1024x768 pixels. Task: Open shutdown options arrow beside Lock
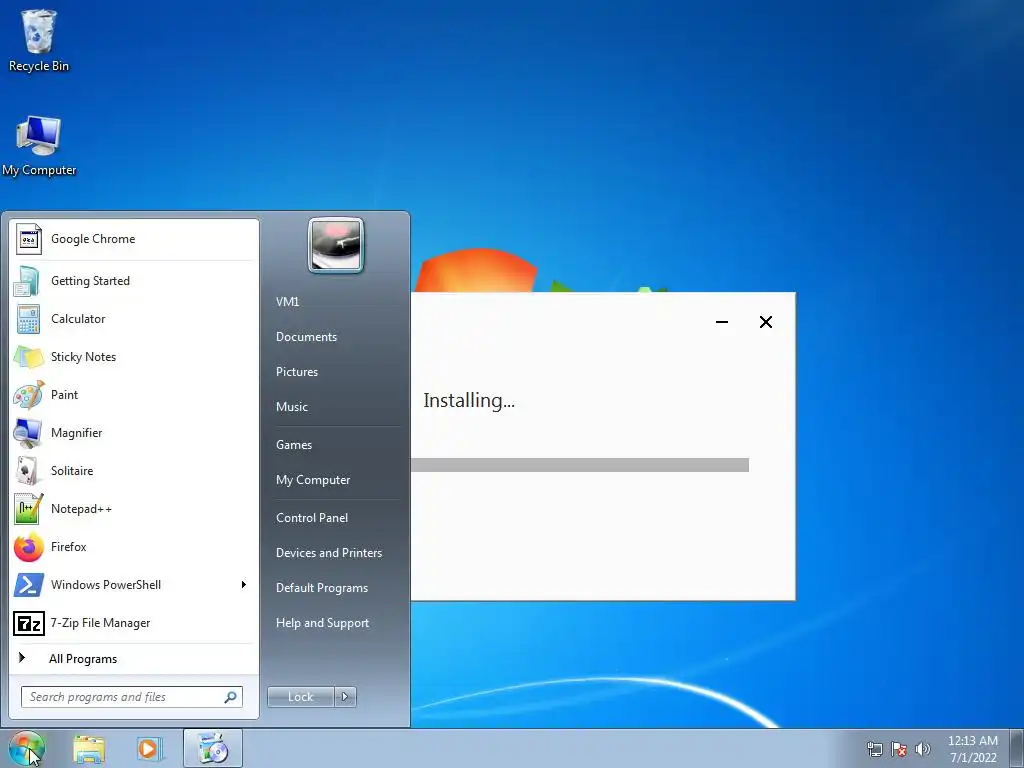pos(345,697)
